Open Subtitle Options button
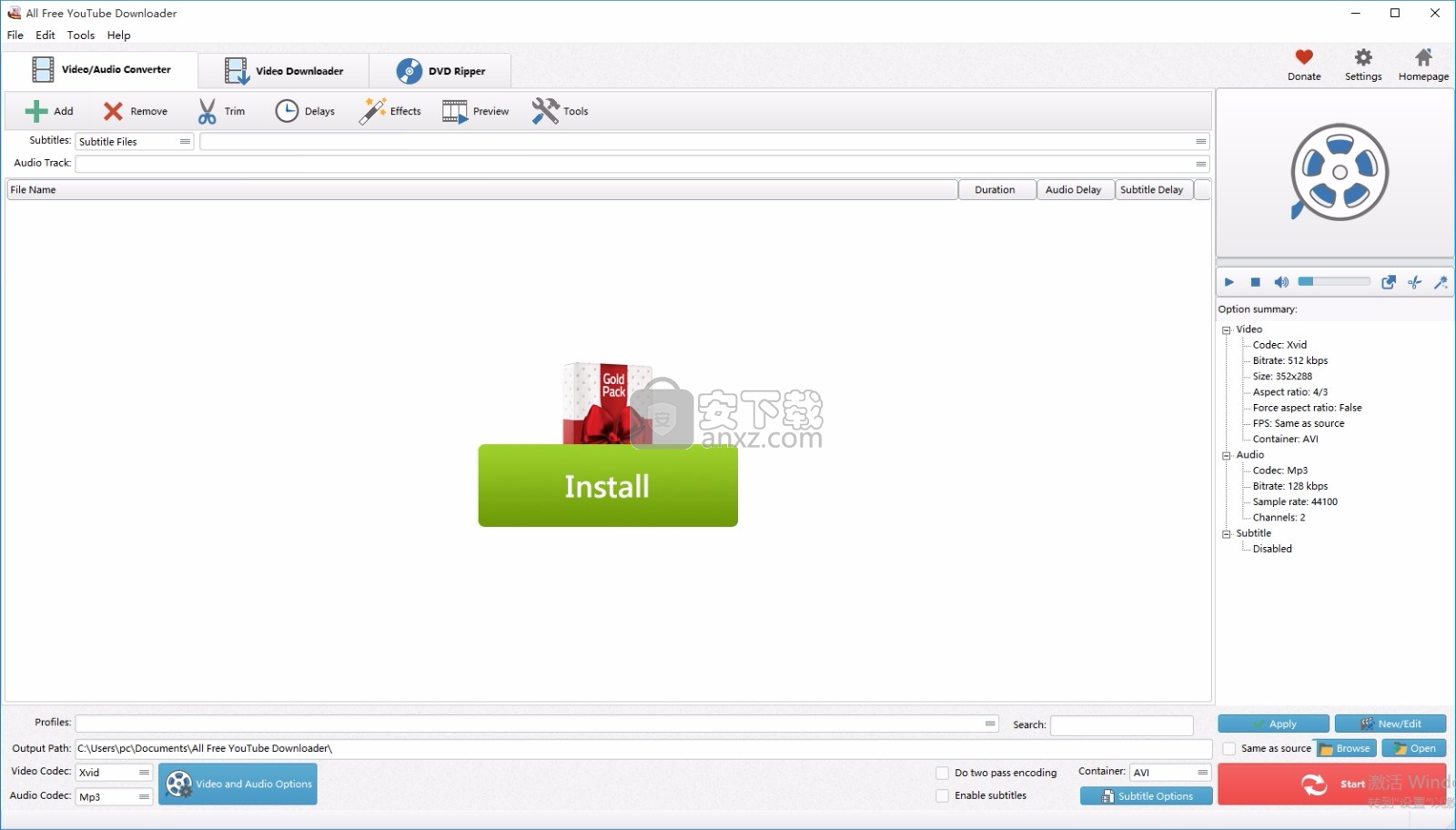Screen dimensions: 1456x830 pyautogui.click(x=1147, y=796)
